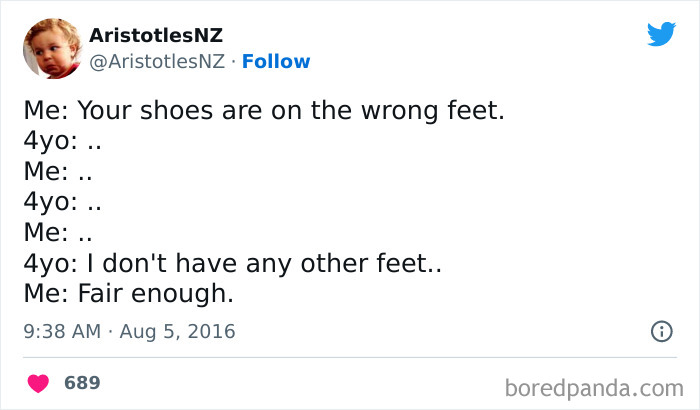The image size is (700, 410).
Task: Click the second "4yo: .." line
Action: tap(63, 202)
